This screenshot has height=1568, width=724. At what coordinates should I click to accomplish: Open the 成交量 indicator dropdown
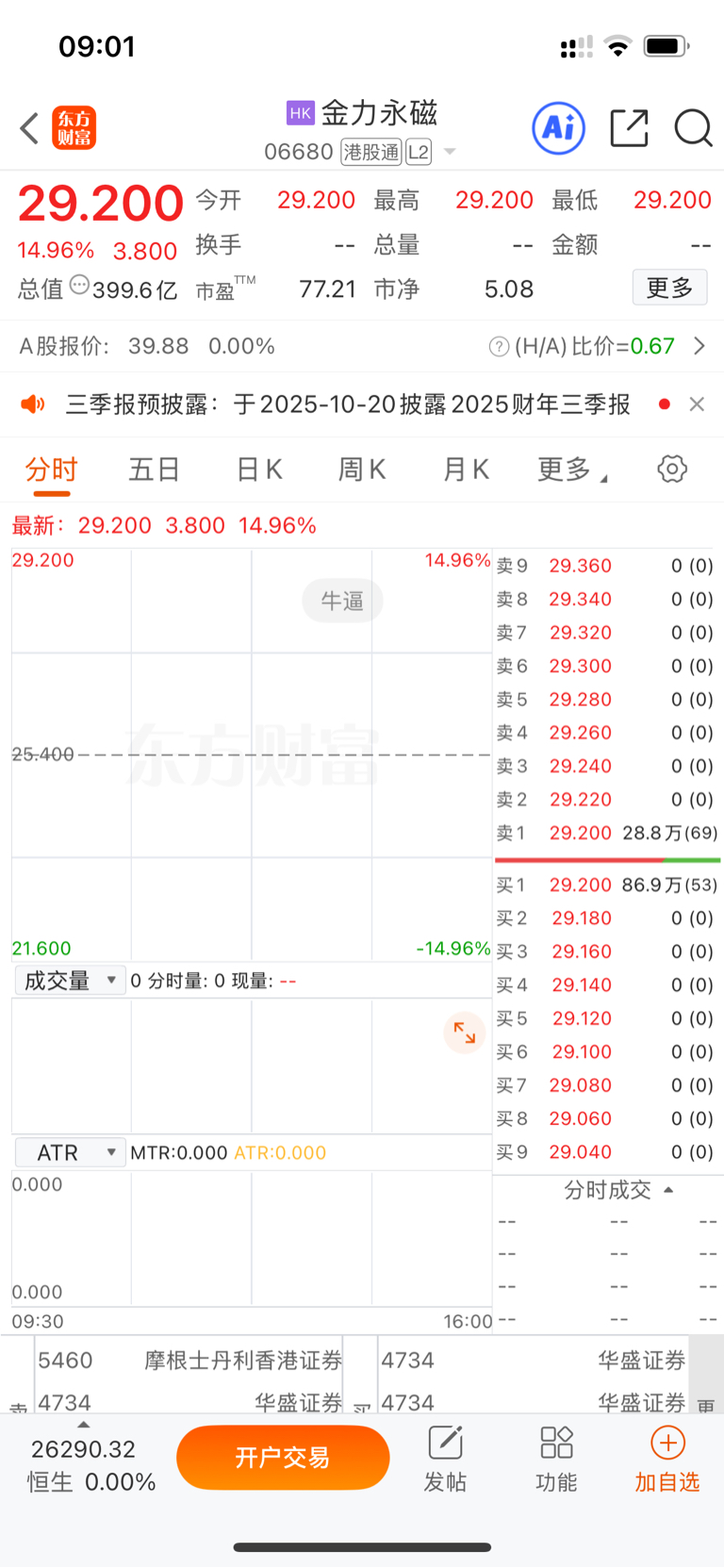(x=70, y=981)
